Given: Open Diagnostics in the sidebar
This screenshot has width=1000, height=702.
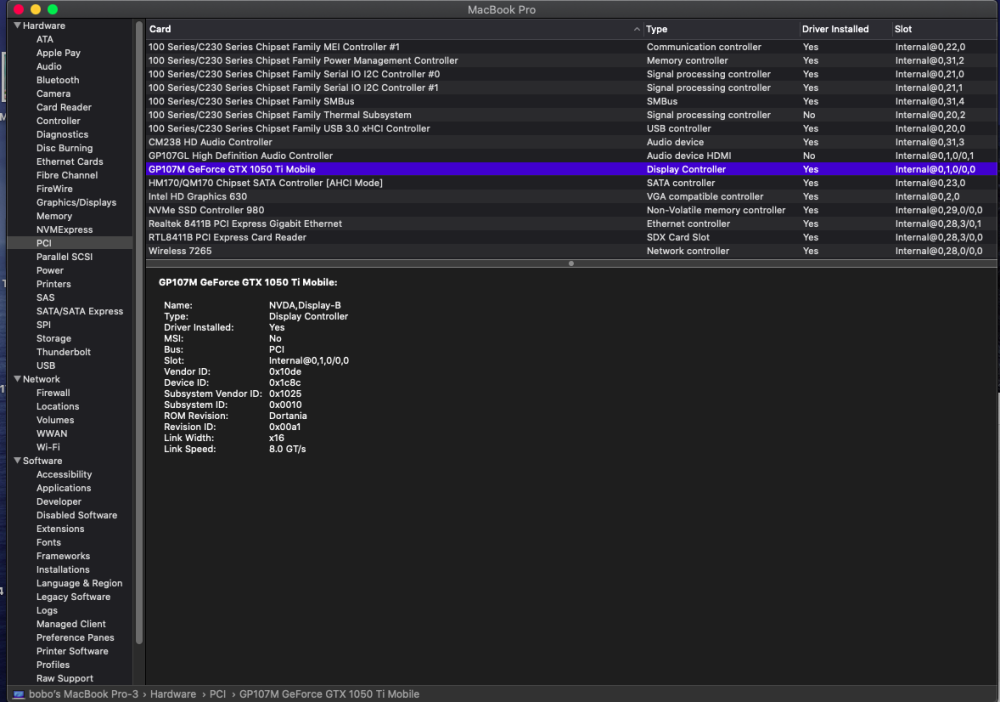Looking at the screenshot, I should tap(62, 135).
